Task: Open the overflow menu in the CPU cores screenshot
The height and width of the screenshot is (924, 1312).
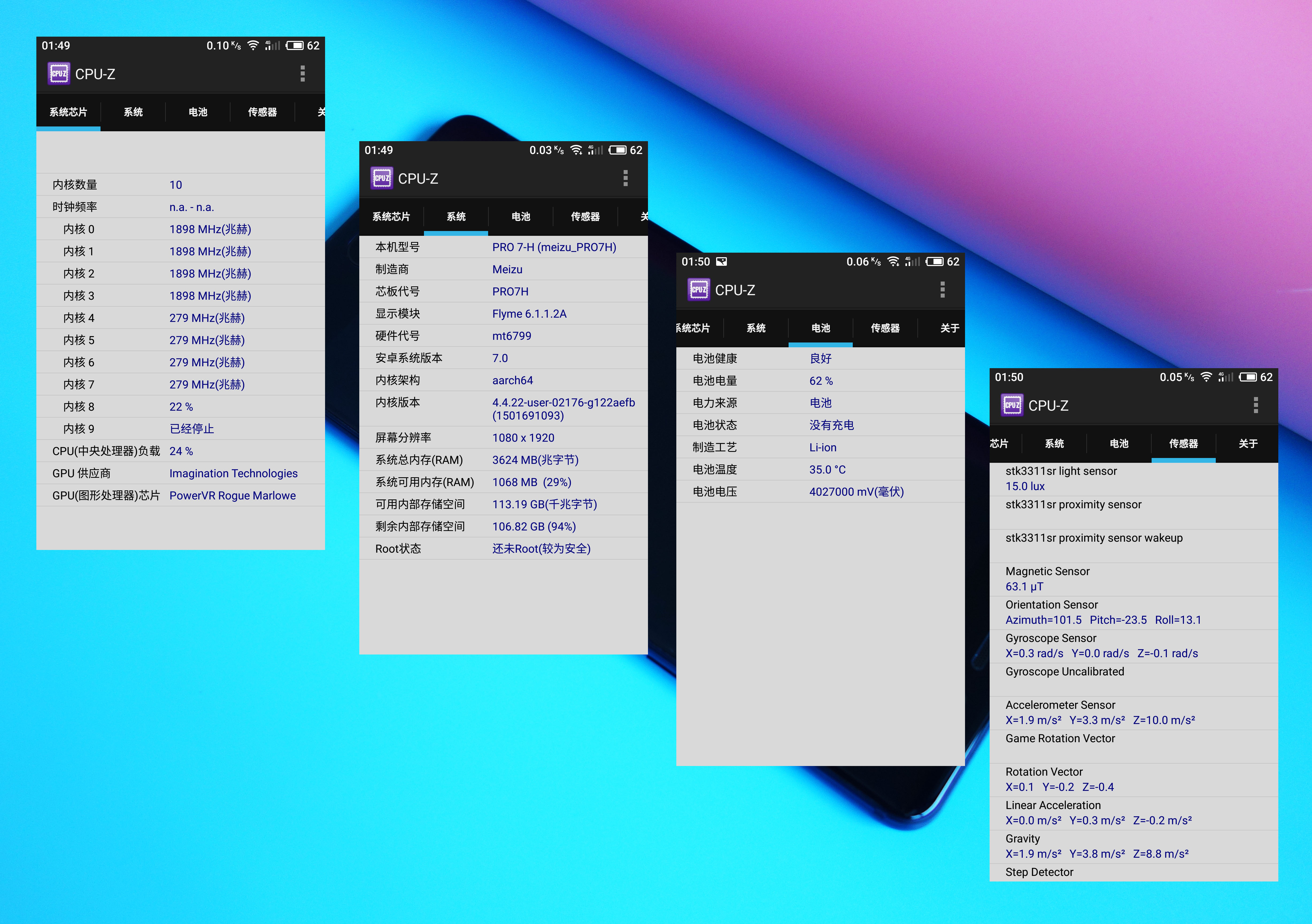Action: click(303, 74)
